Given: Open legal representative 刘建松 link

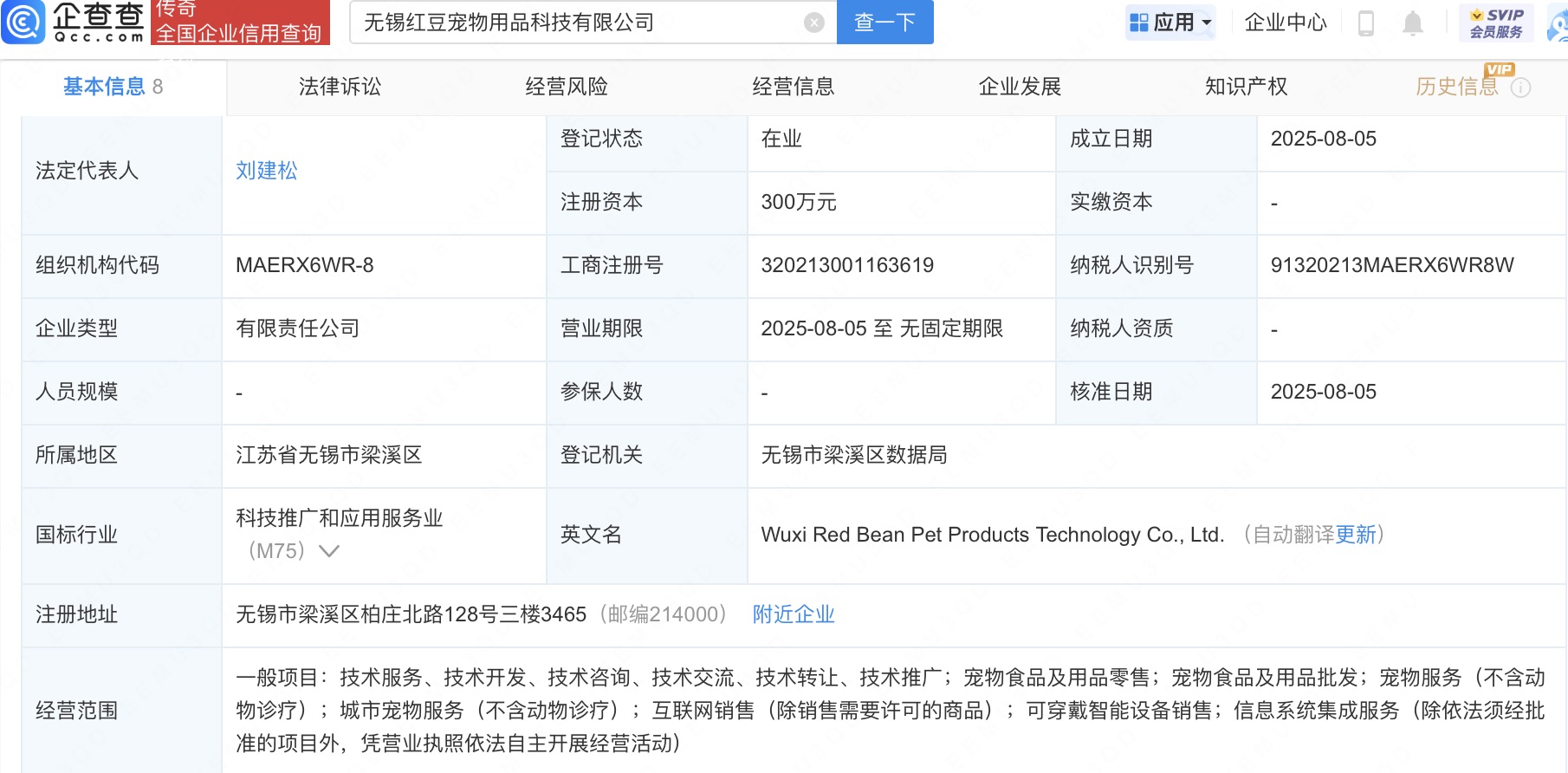Looking at the screenshot, I should (267, 171).
